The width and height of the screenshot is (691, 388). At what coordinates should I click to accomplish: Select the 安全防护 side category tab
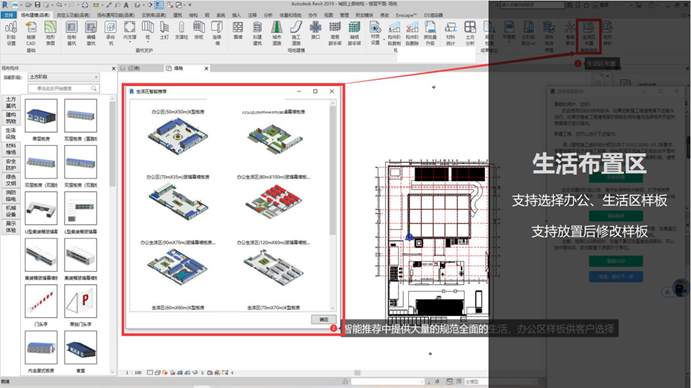point(11,164)
